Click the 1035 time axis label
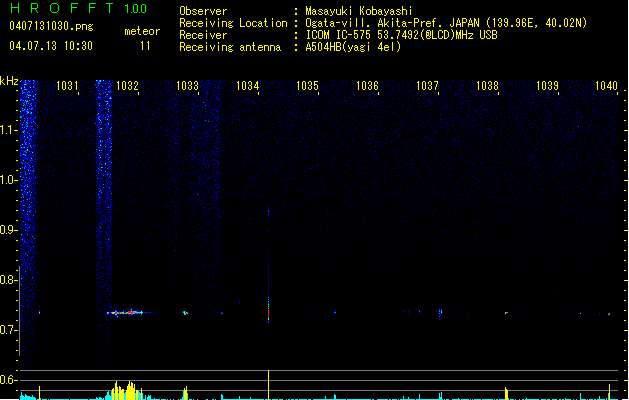 click(x=307, y=85)
